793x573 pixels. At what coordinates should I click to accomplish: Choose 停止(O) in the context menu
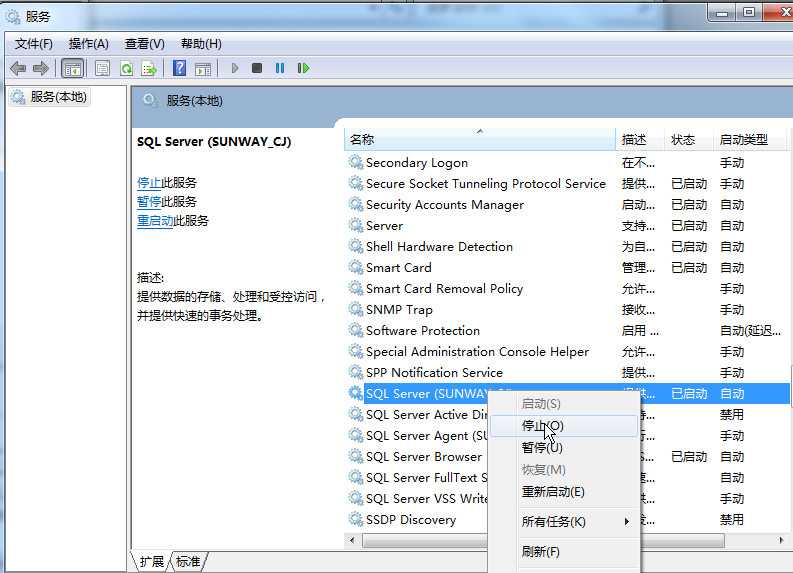point(564,426)
